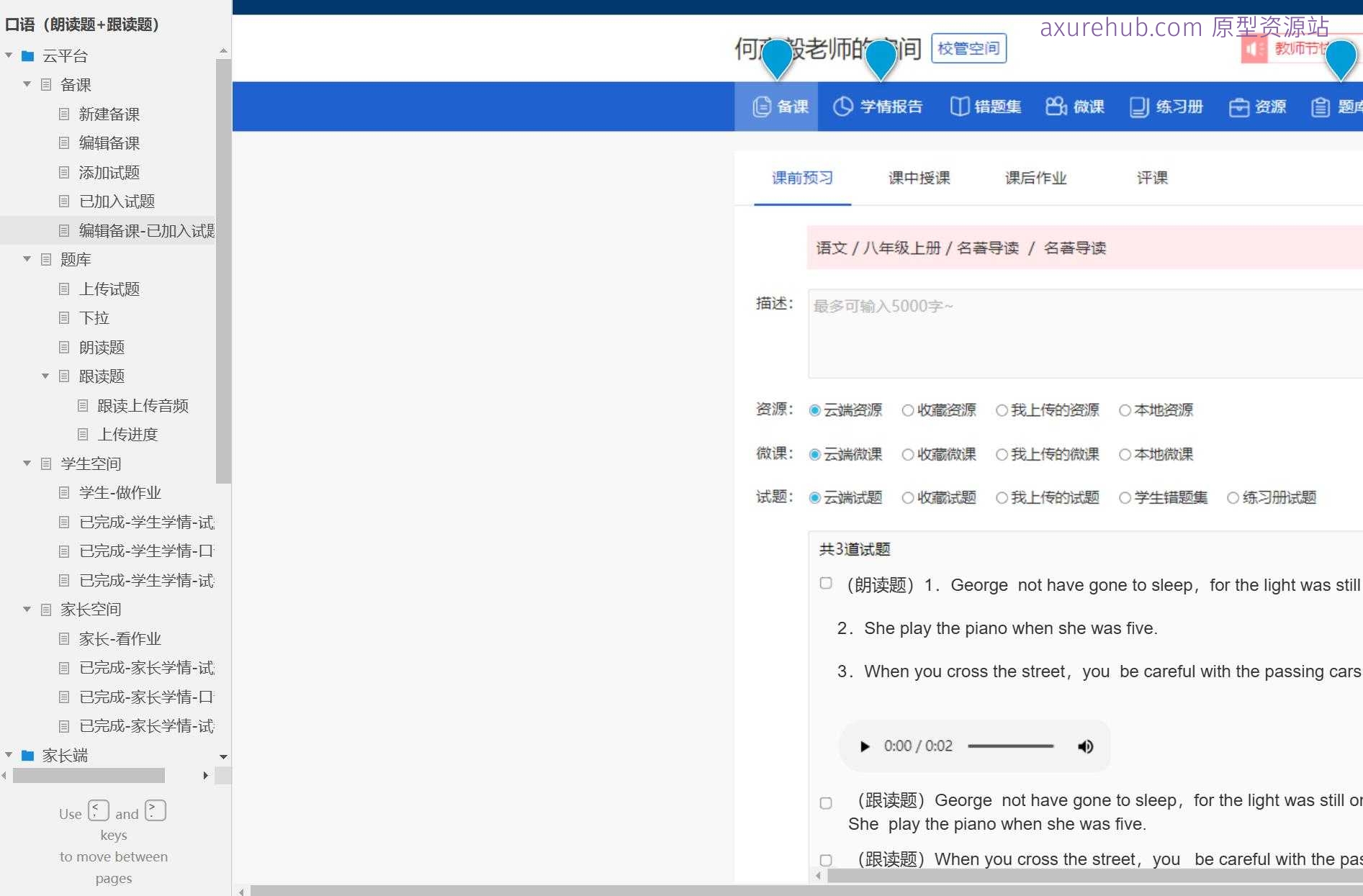This screenshot has width=1363, height=896.
Task: Select the 备课 navigation icon
Action: point(778,107)
